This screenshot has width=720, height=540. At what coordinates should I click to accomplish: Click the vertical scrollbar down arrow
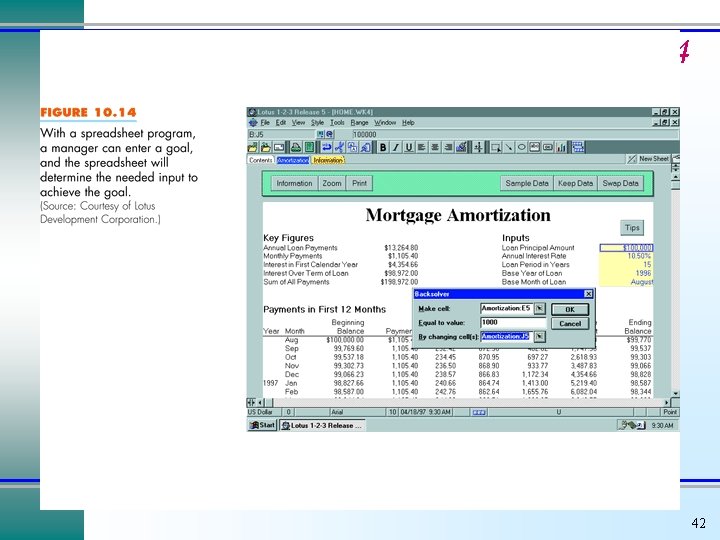tap(675, 394)
